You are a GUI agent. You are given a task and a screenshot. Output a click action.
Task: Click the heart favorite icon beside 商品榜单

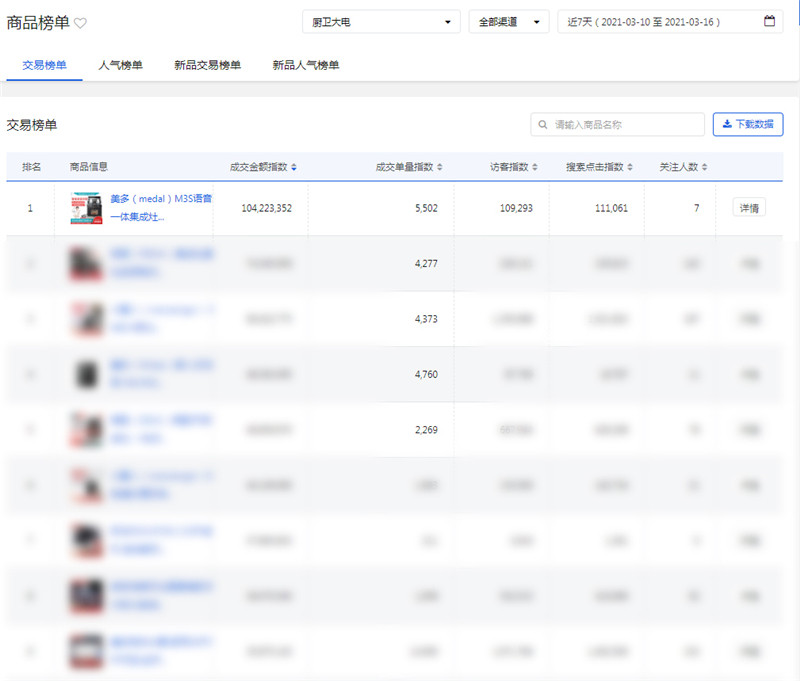pos(81,23)
